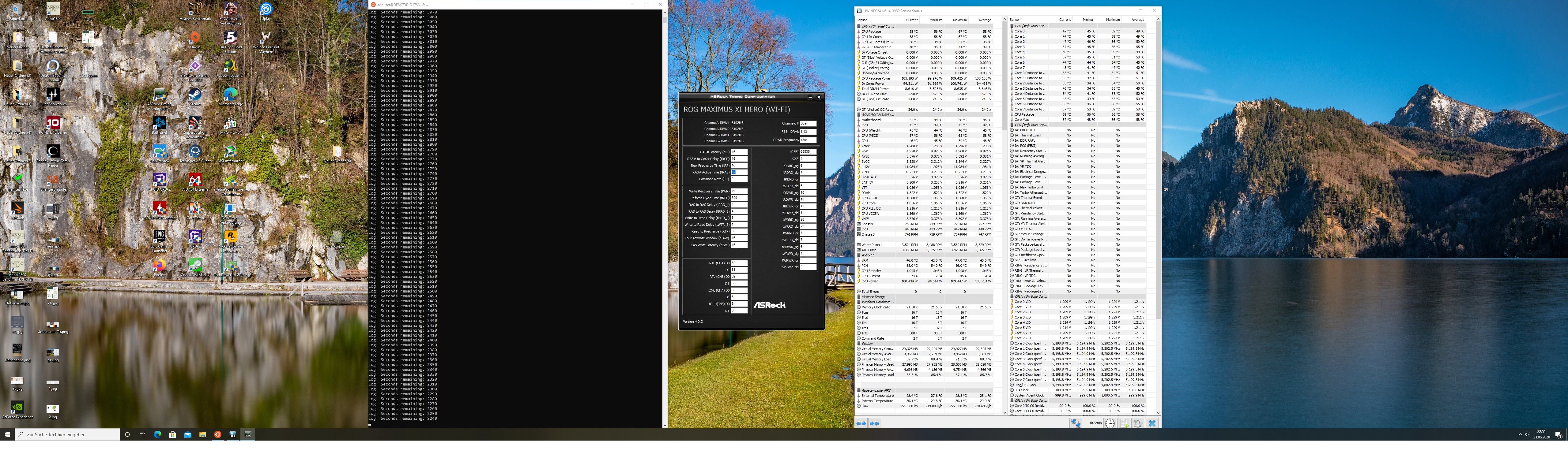Click the taskbar search box
The image size is (1568, 473).
point(67,435)
